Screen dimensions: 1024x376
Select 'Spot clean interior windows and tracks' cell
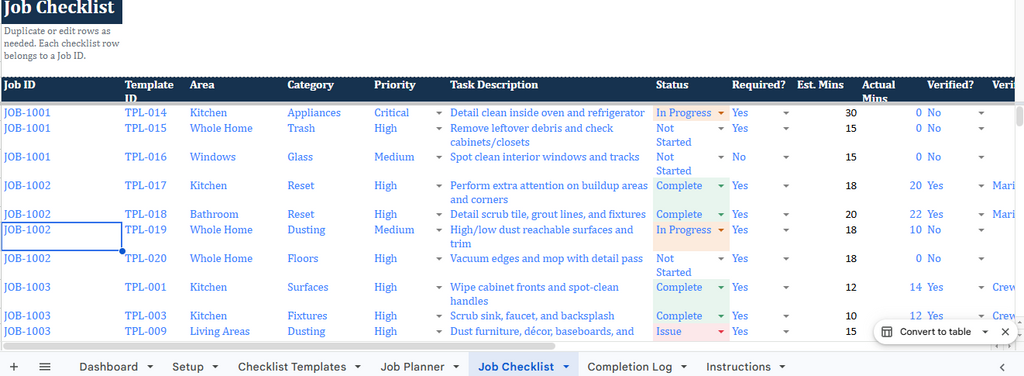551,164
